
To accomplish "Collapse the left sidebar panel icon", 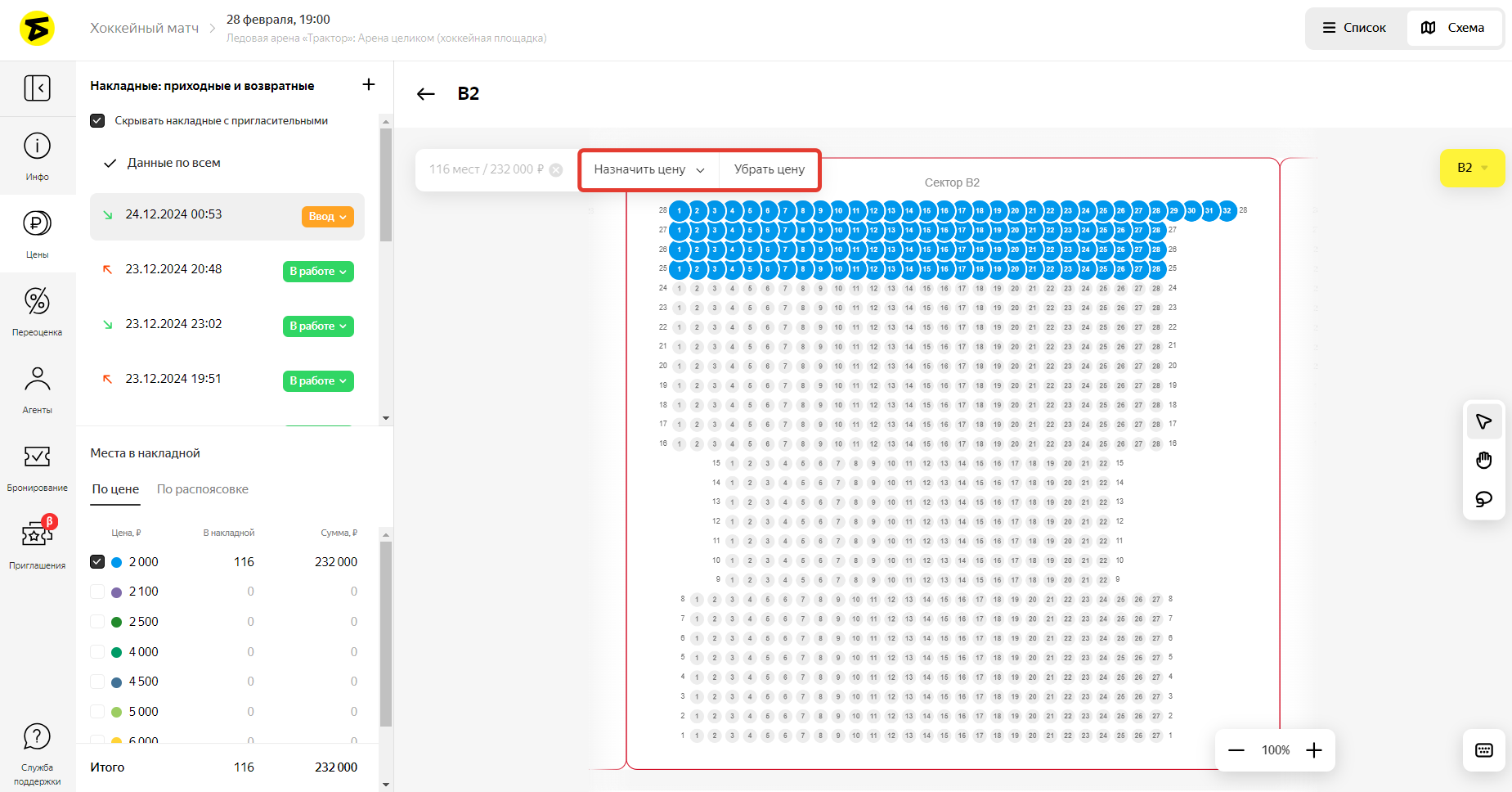I will point(37,88).
